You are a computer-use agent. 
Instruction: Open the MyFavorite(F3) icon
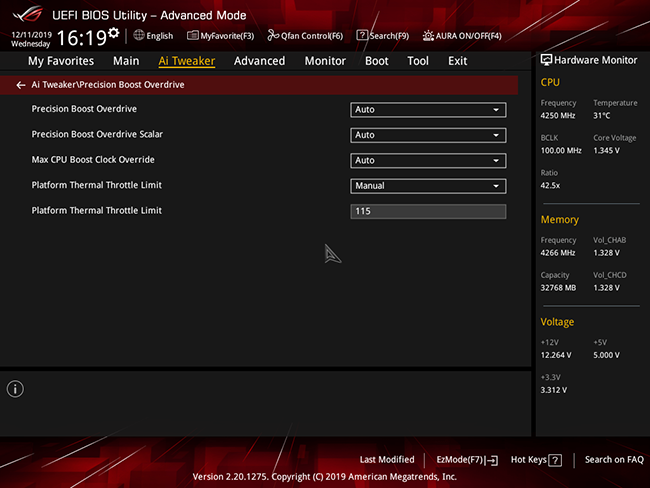[193, 36]
